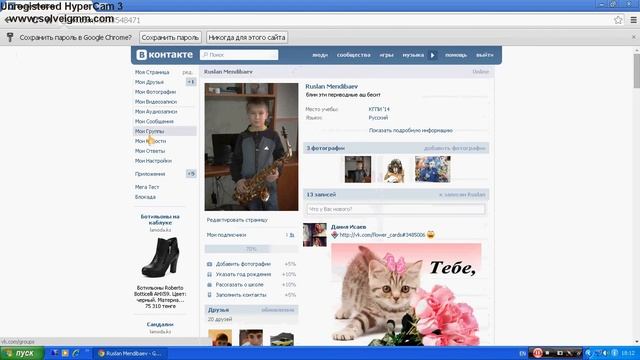Dismiss the save-password bar with X

(633, 37)
